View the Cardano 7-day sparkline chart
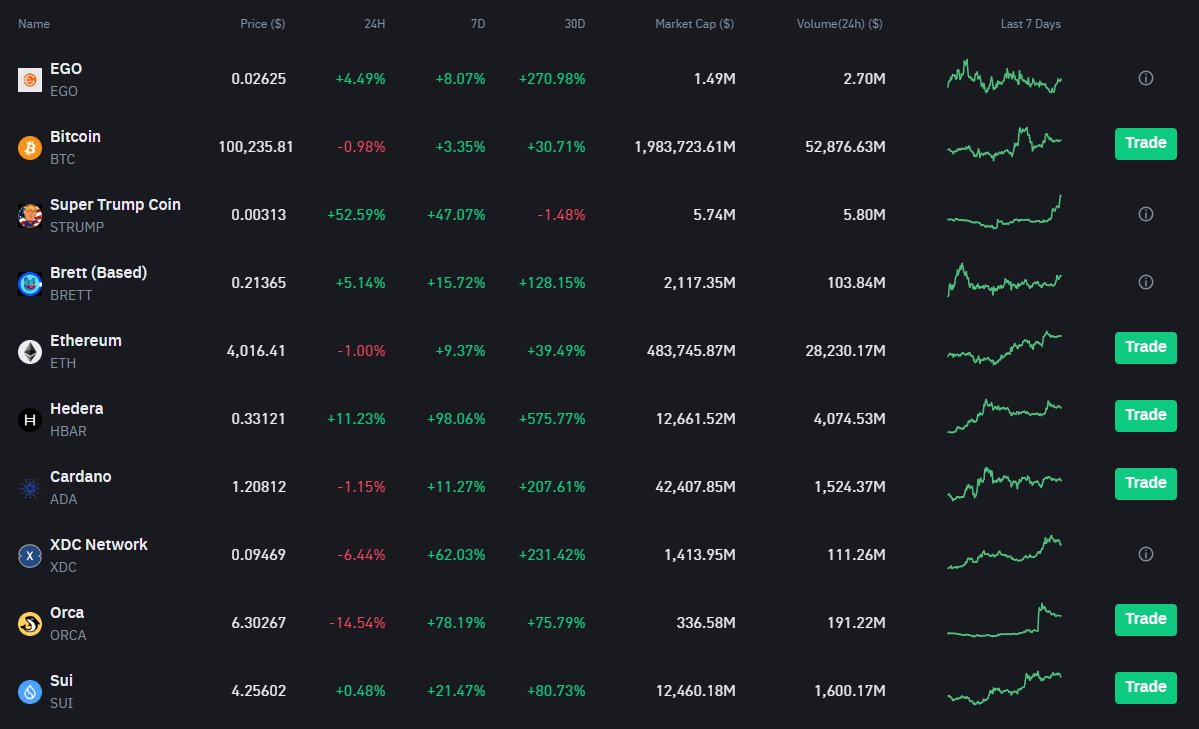 pyautogui.click(x=1004, y=484)
